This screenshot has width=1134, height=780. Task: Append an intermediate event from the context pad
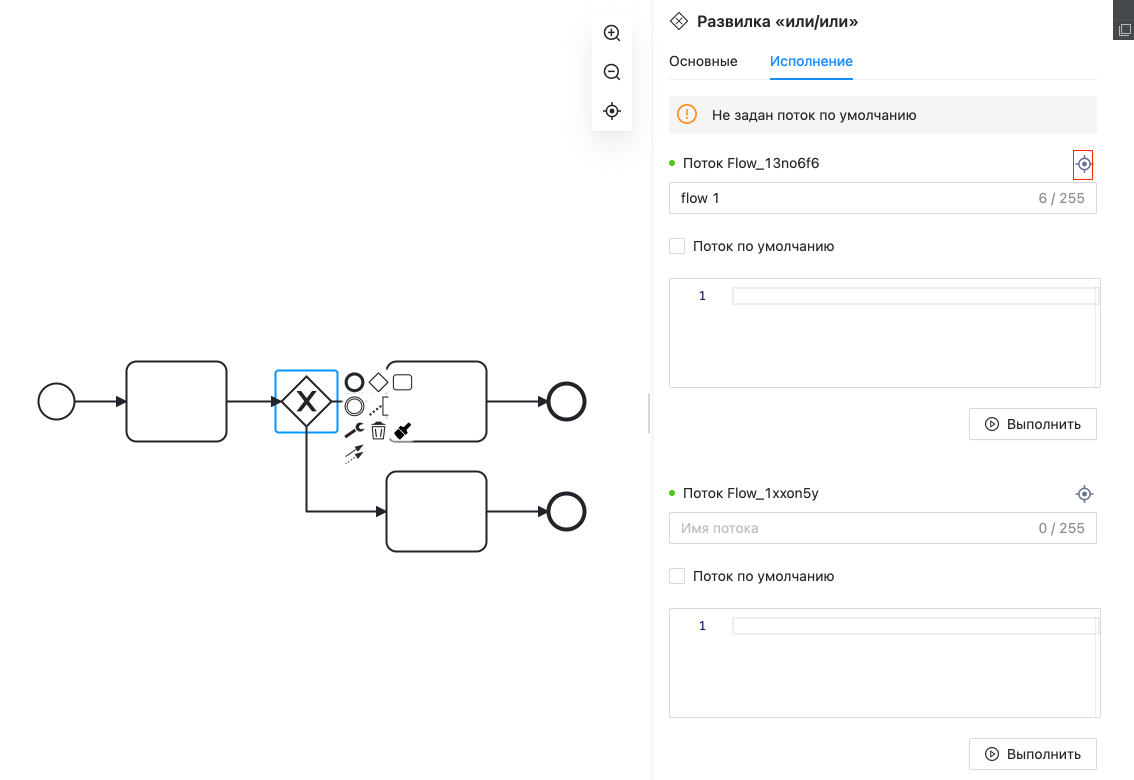[x=354, y=406]
